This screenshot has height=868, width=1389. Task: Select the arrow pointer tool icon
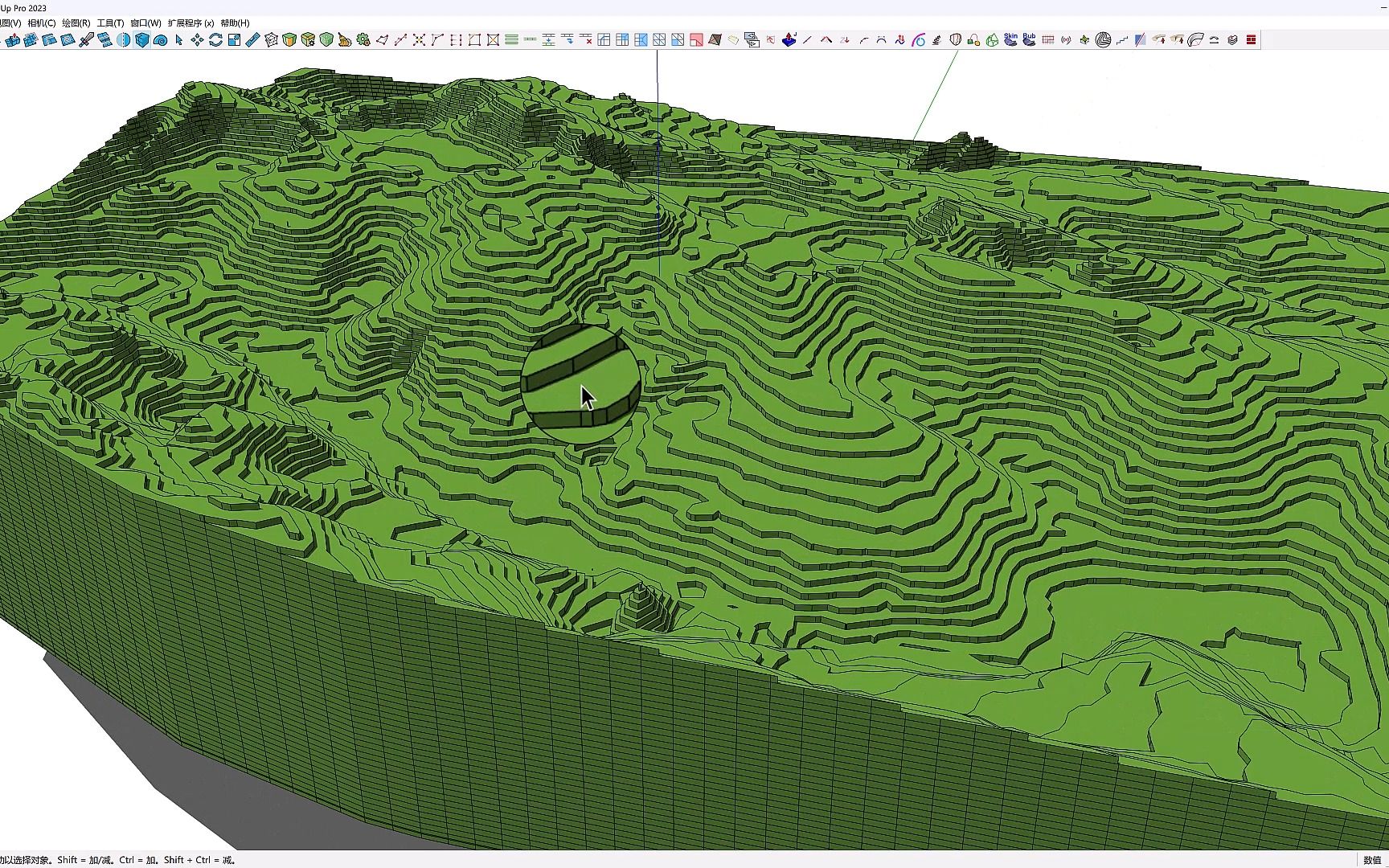[178, 39]
